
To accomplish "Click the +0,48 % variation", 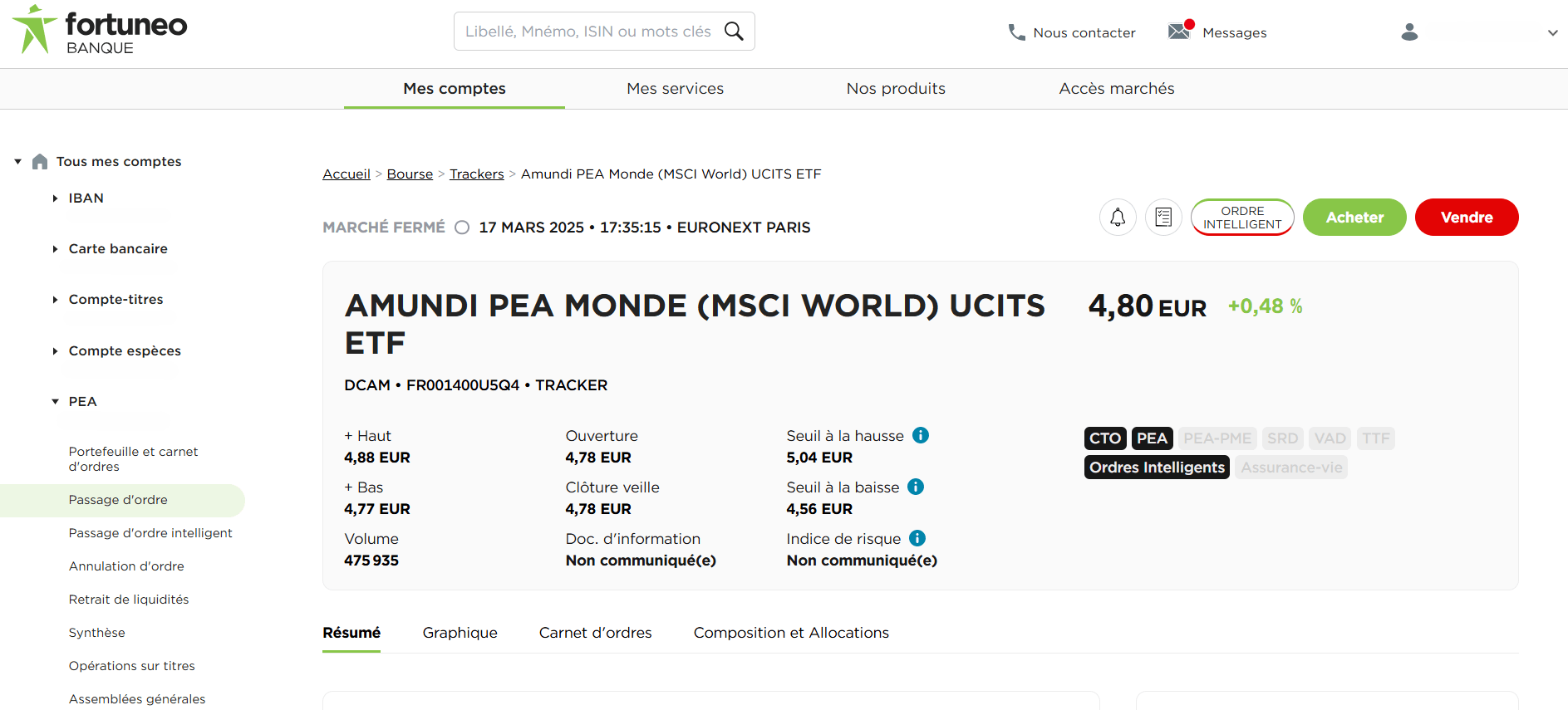I will point(1266,306).
